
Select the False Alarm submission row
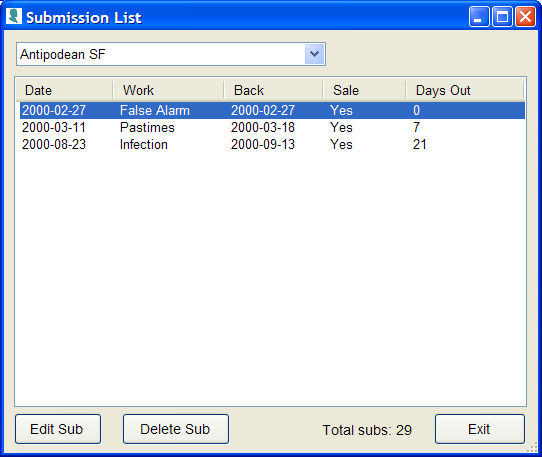coord(272,110)
